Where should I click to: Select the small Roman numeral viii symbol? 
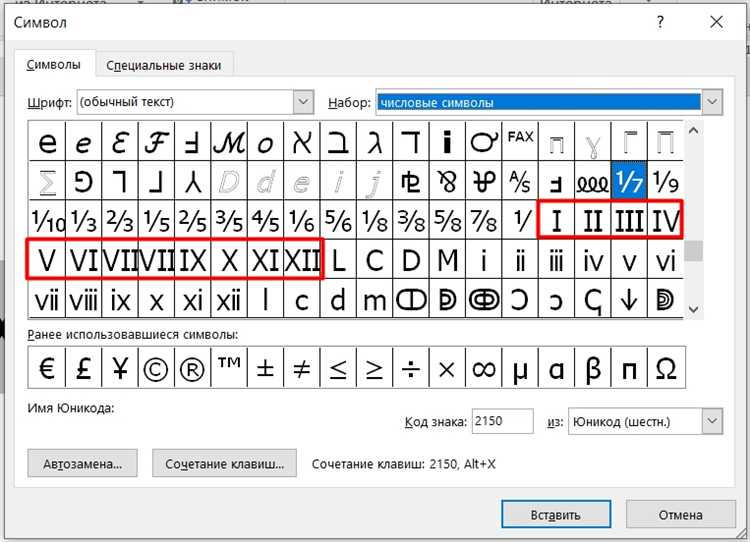pos(83,300)
